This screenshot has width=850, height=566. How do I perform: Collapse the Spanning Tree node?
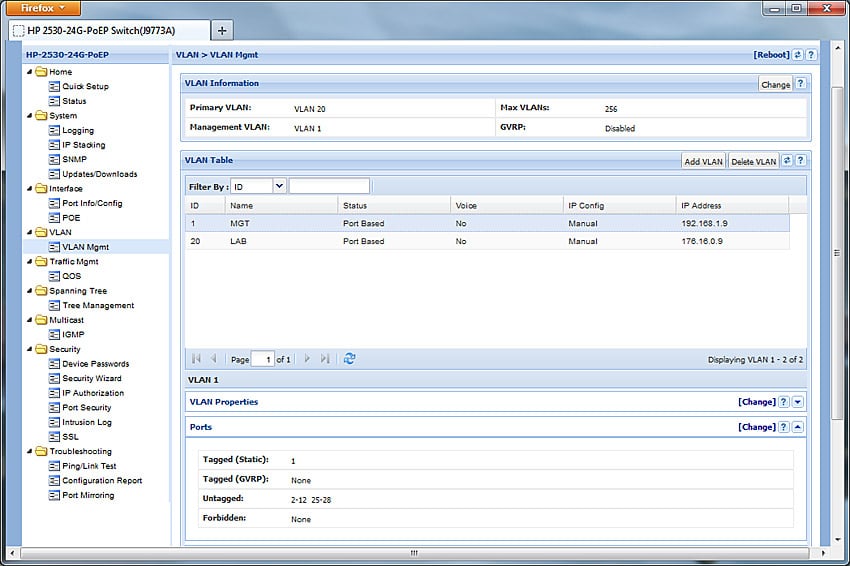[29, 291]
